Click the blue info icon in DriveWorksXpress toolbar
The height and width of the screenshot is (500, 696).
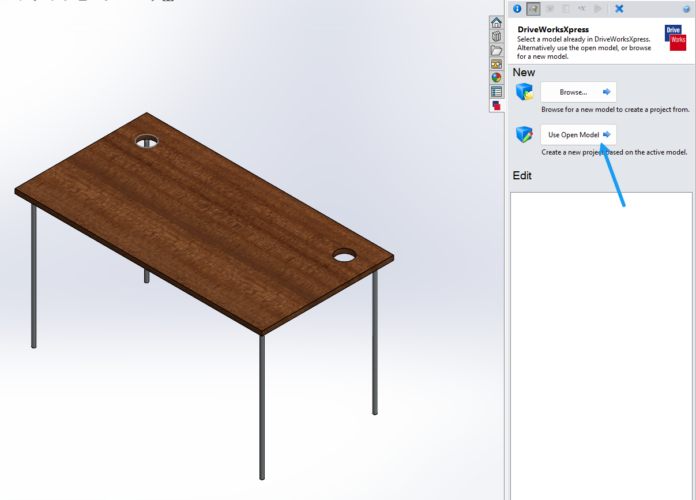517,8
